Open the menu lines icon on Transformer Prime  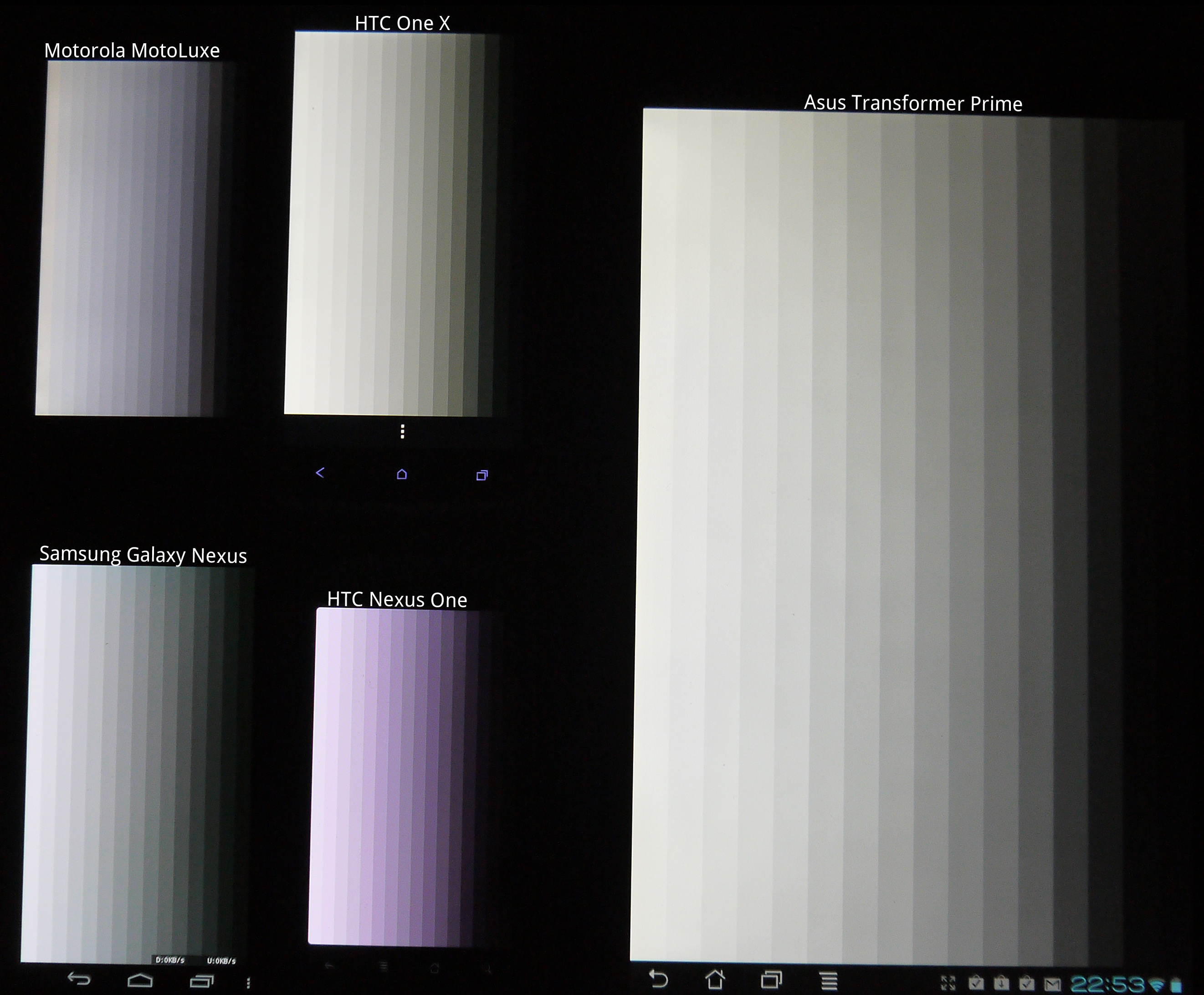(829, 981)
